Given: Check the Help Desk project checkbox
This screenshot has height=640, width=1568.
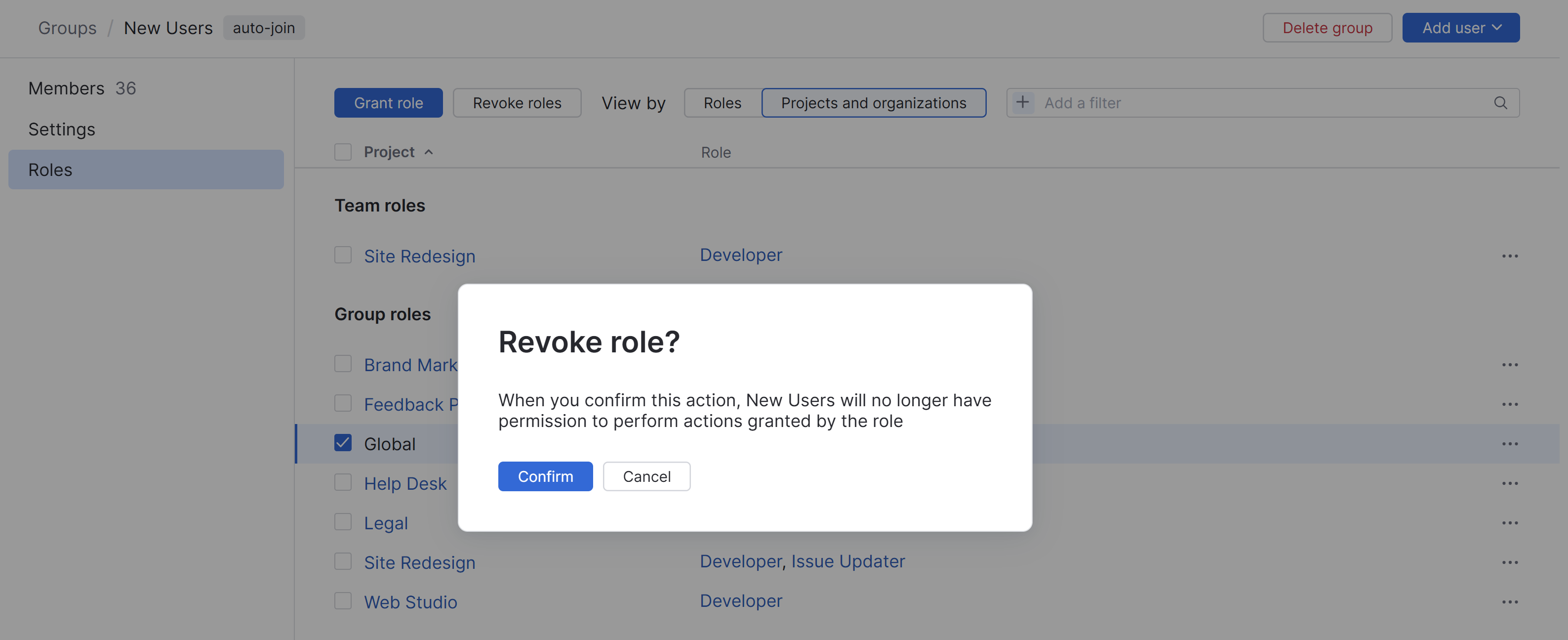Looking at the screenshot, I should click(343, 482).
